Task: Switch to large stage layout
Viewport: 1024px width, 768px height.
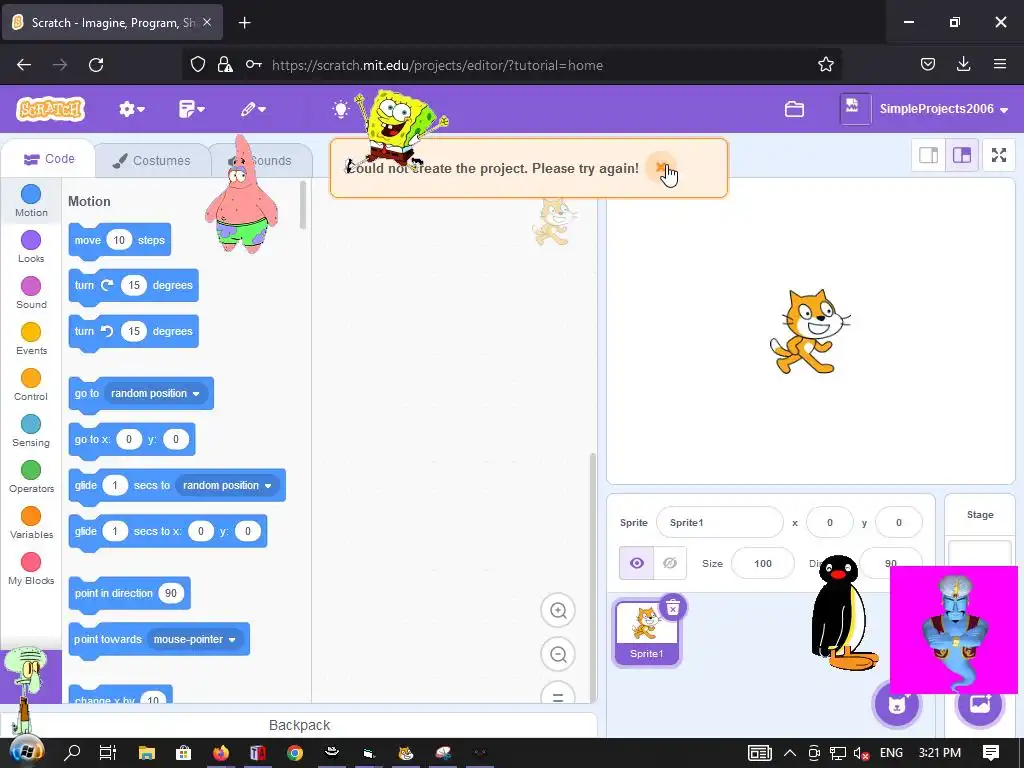Action: (962, 155)
